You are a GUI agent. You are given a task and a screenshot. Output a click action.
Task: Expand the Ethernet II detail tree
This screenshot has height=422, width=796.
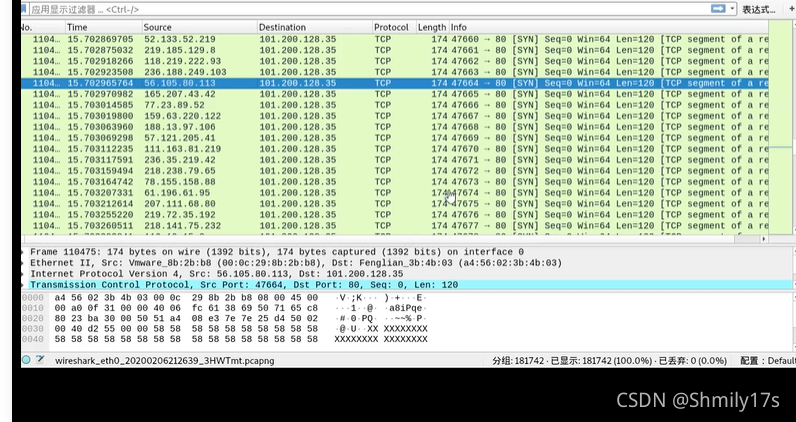click(23, 263)
